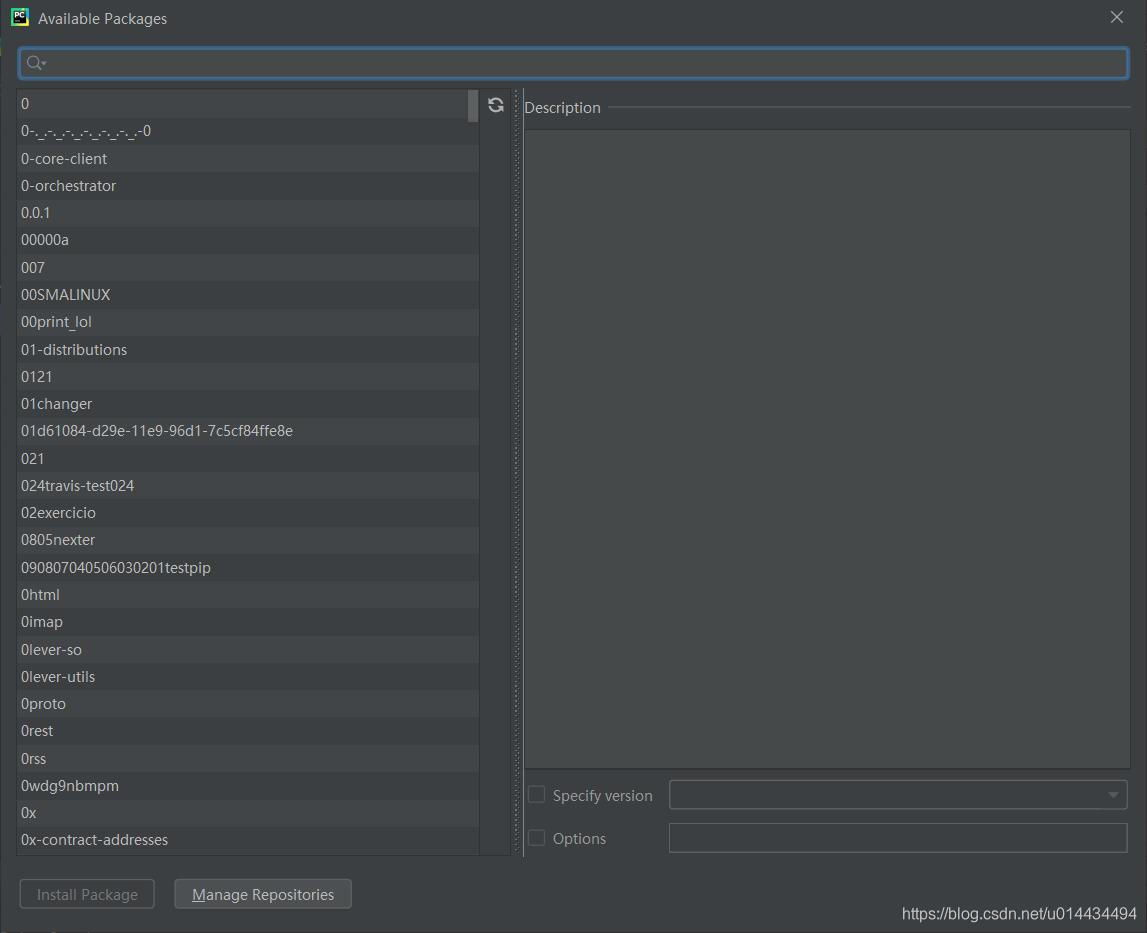Select the 0wdg9nbmpm package
The image size is (1147, 933).
point(248,786)
